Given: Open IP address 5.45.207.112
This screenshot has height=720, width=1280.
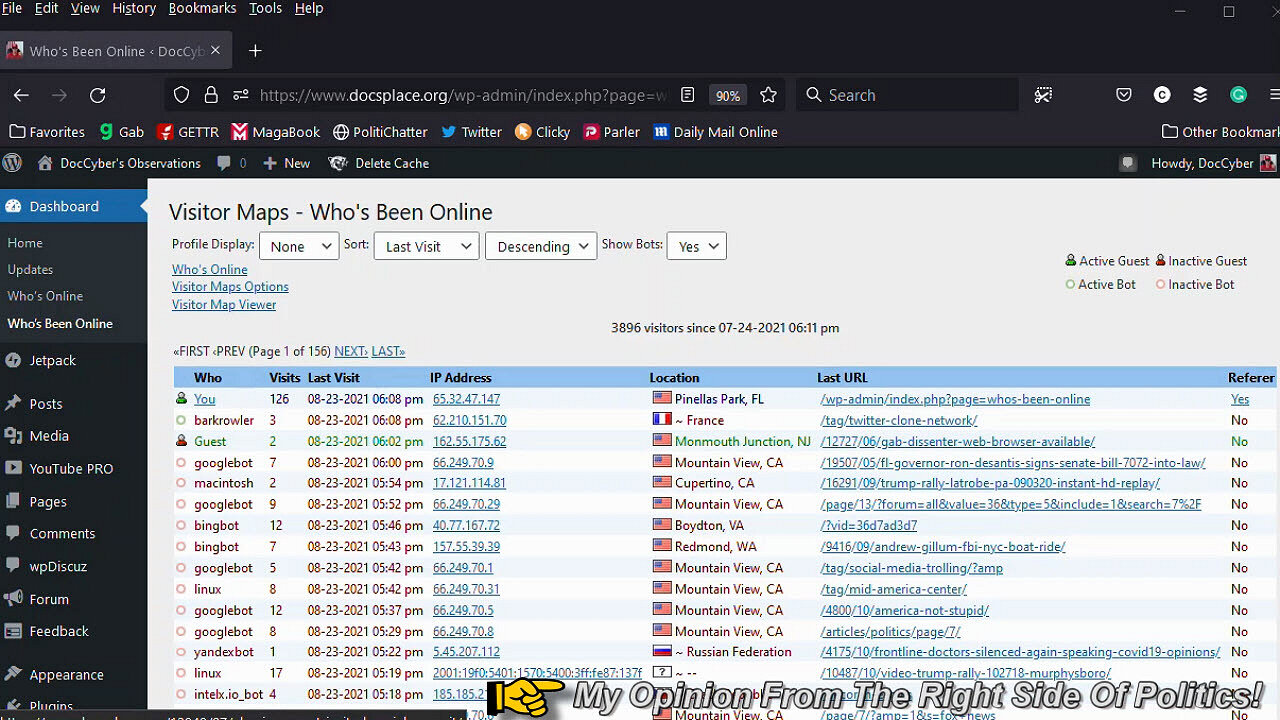Looking at the screenshot, I should coord(466,652).
